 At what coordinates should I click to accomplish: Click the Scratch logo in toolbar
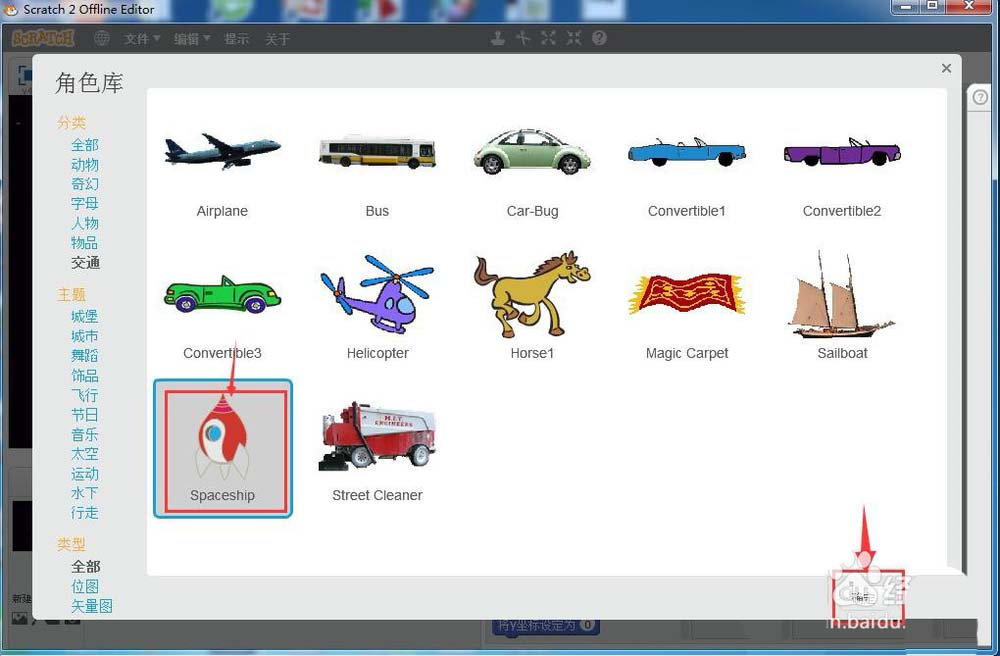(x=43, y=38)
